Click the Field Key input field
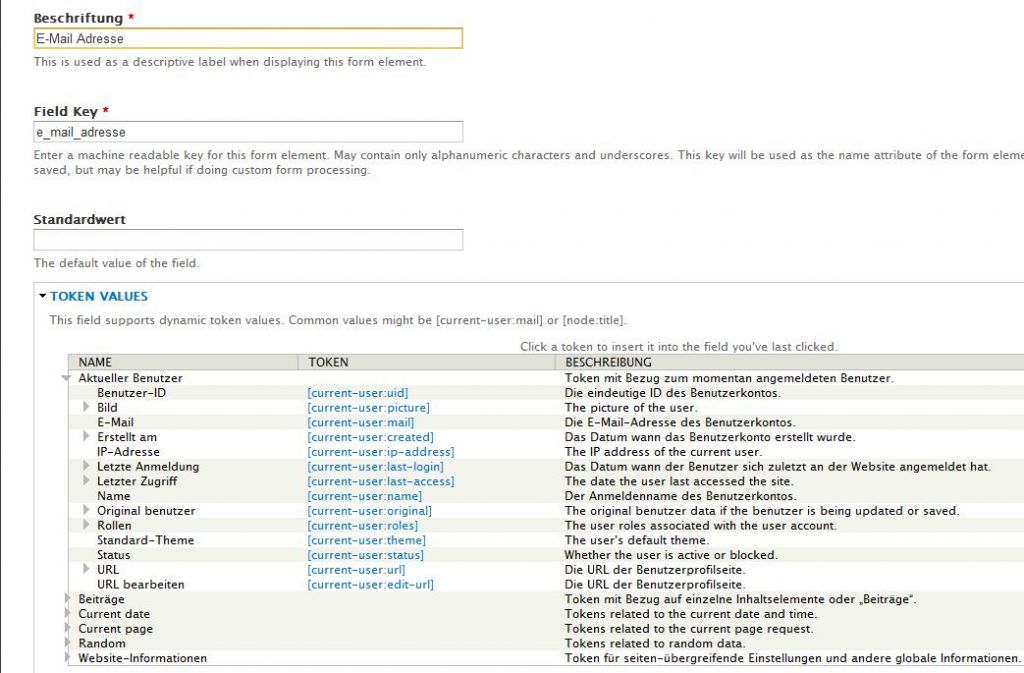Image resolution: width=1024 pixels, height=673 pixels. tap(248, 132)
